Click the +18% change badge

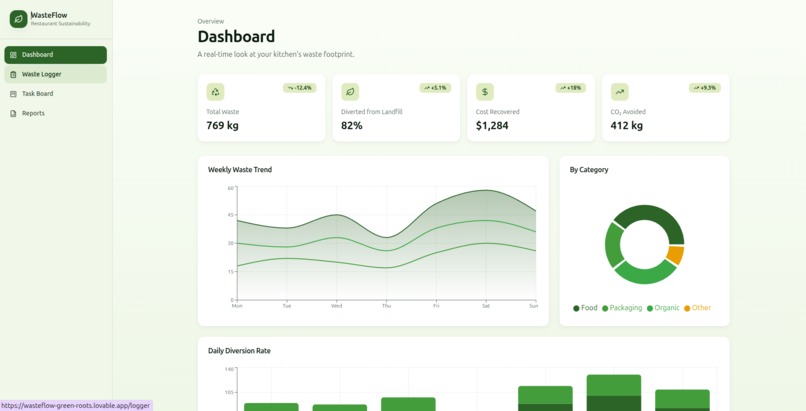tap(571, 88)
